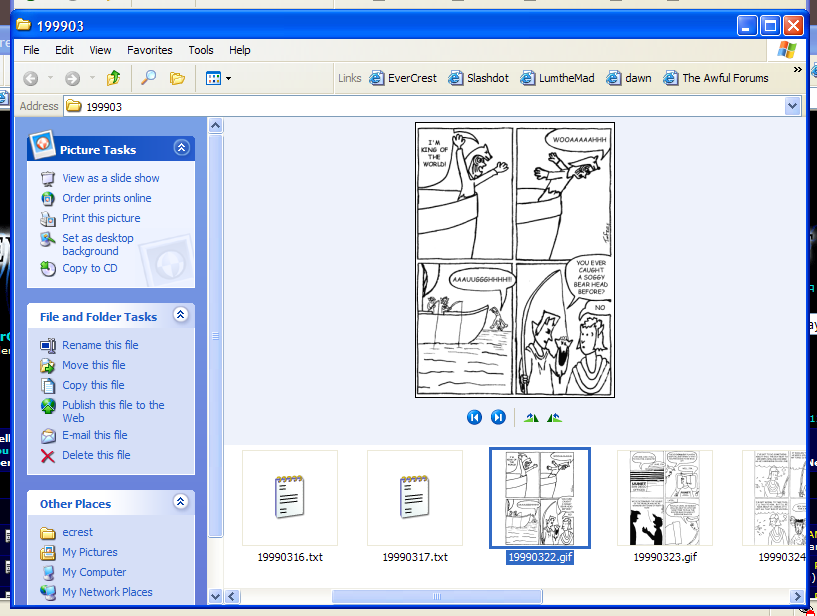The width and height of the screenshot is (817, 616).
Task: Show previous image in filmstrip
Action: (x=474, y=417)
